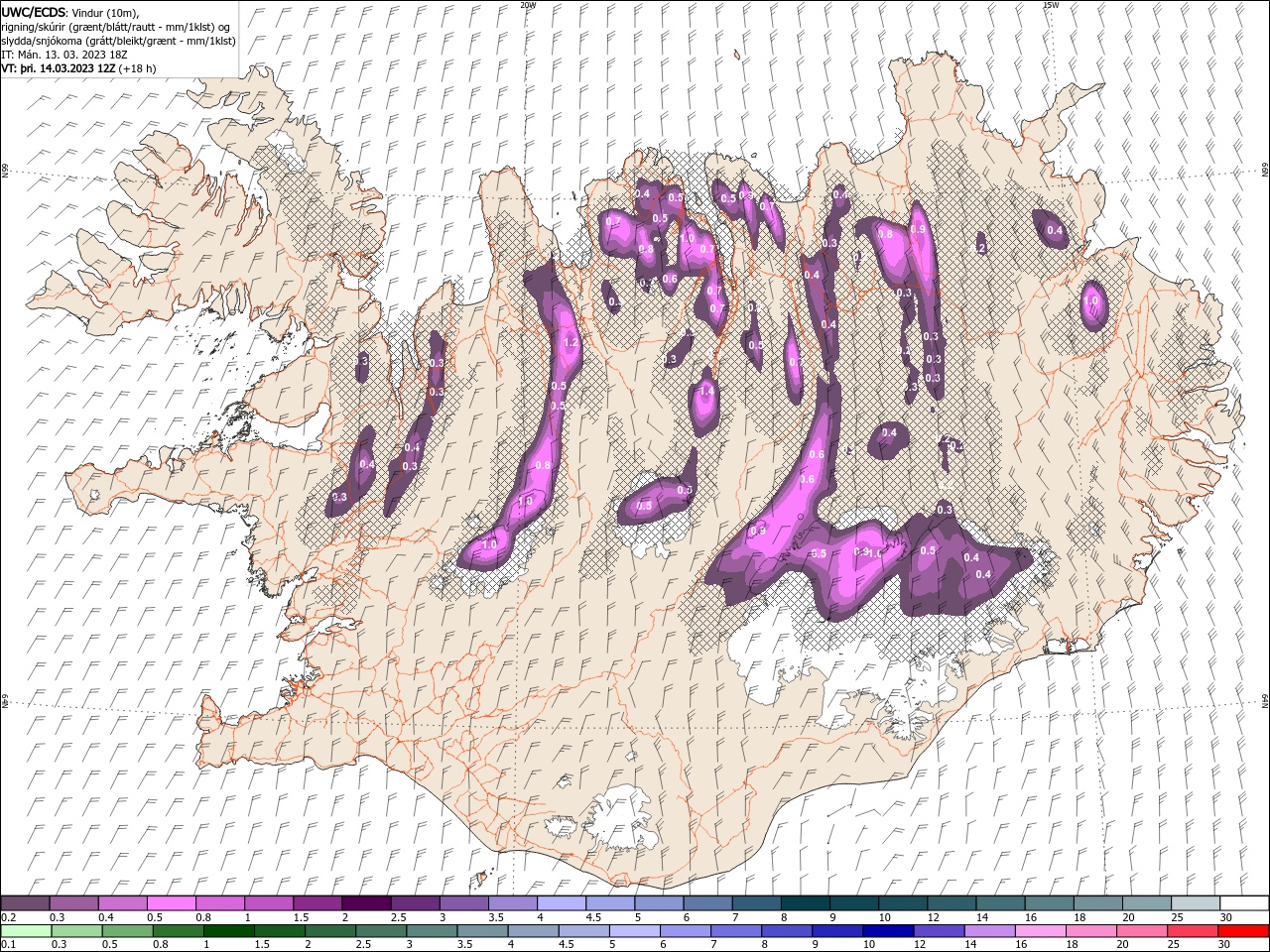Pick the white 30 swatch ending the upper legend
Viewport: 1270px width, 952px height.
tap(1244, 903)
